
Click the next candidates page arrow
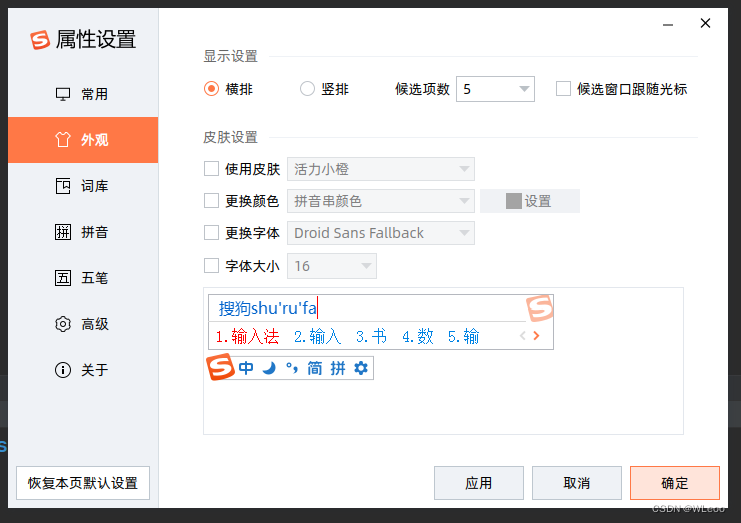click(x=536, y=335)
